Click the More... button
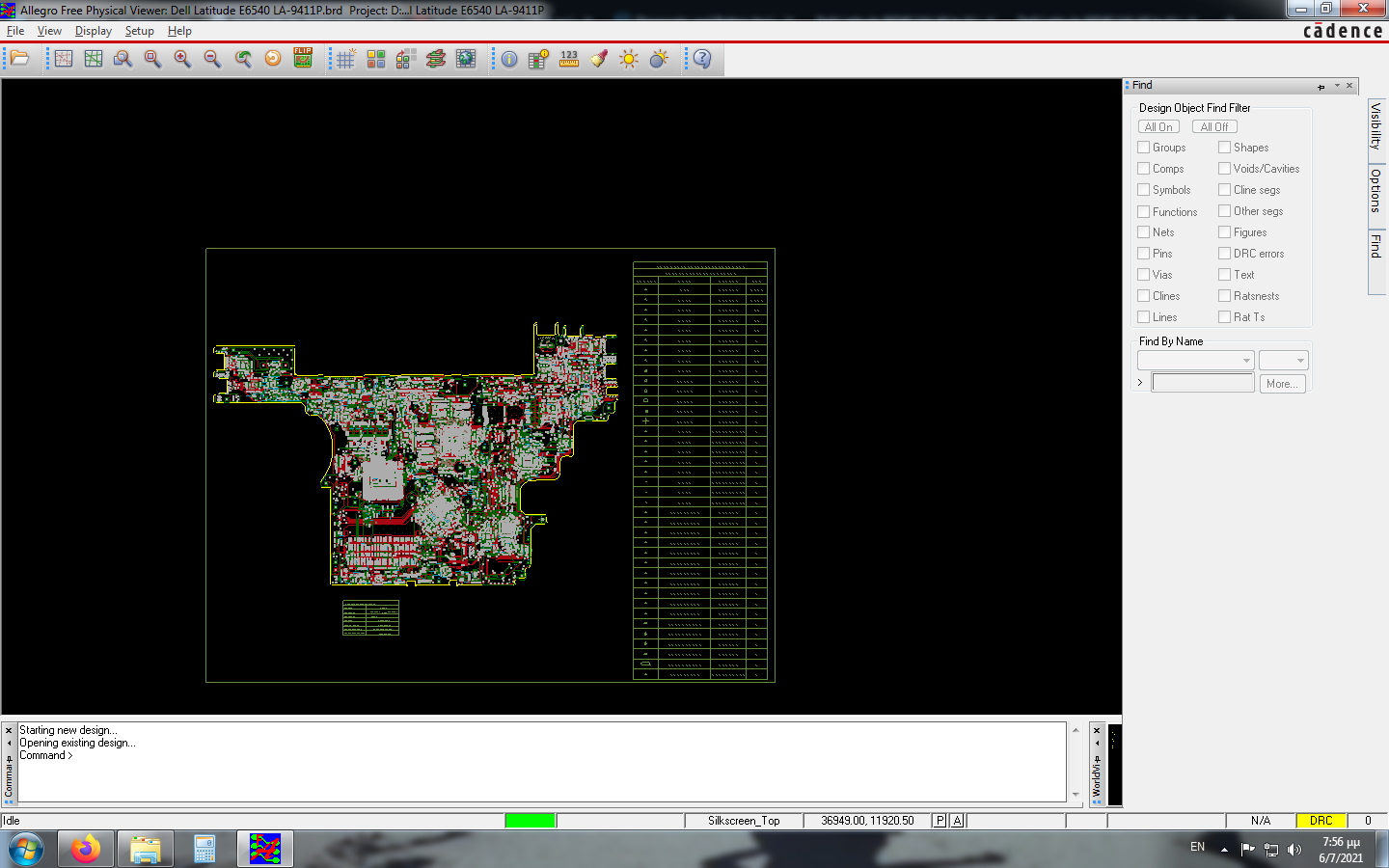The width and height of the screenshot is (1389, 868). [x=1282, y=384]
